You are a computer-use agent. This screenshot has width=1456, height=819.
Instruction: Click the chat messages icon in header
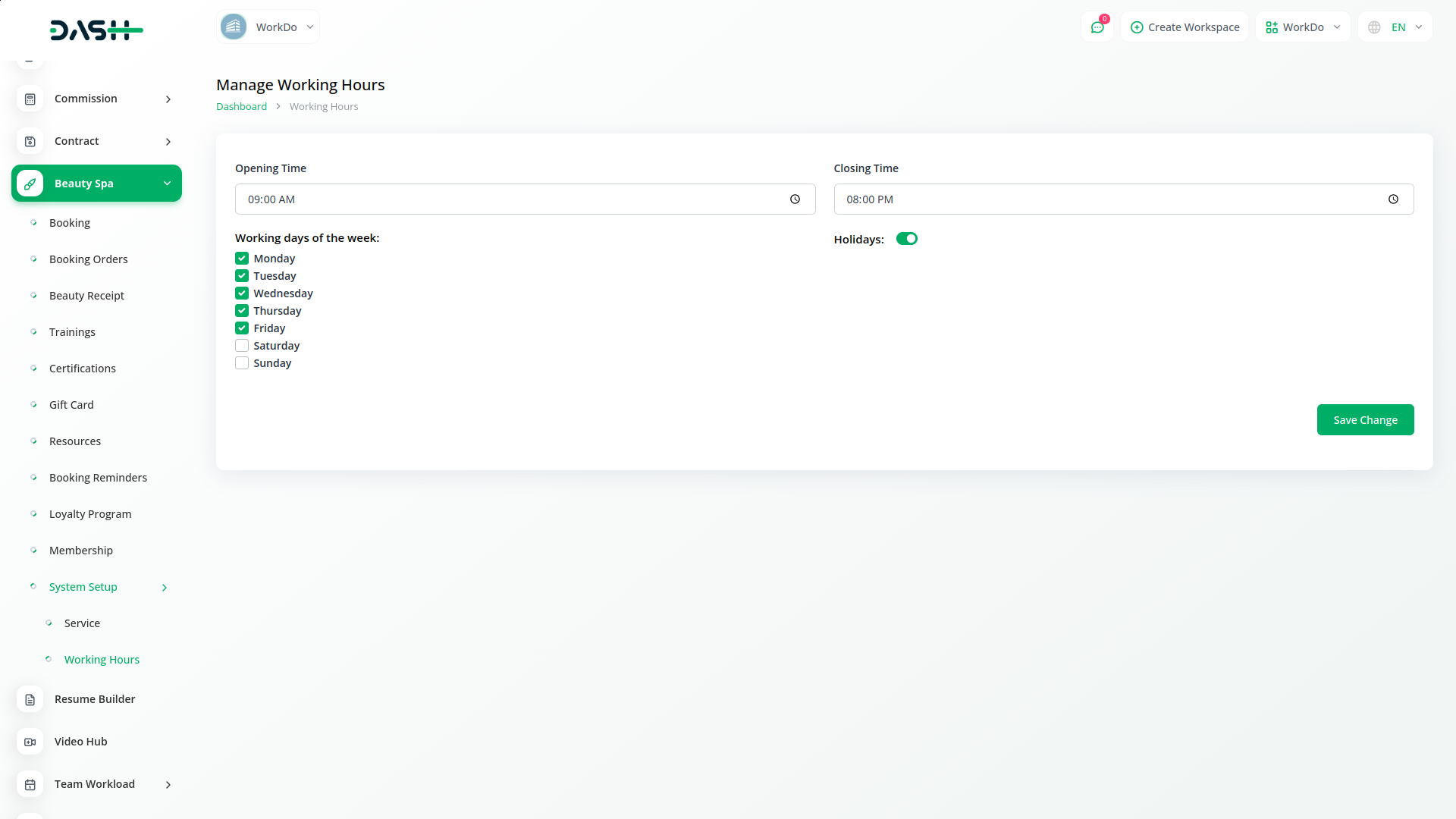click(1097, 27)
